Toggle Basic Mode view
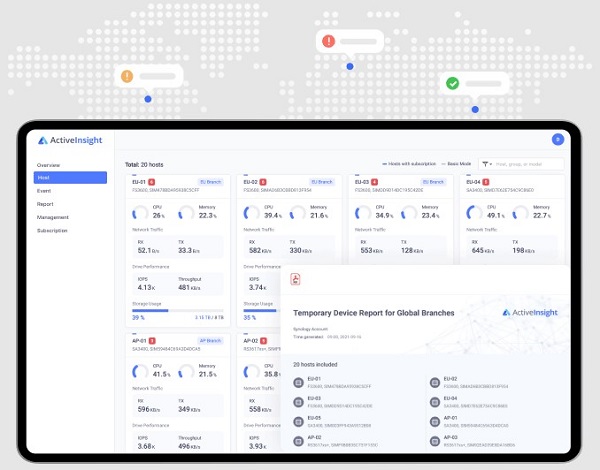Screen dimensions: 600x470 pos(458,164)
